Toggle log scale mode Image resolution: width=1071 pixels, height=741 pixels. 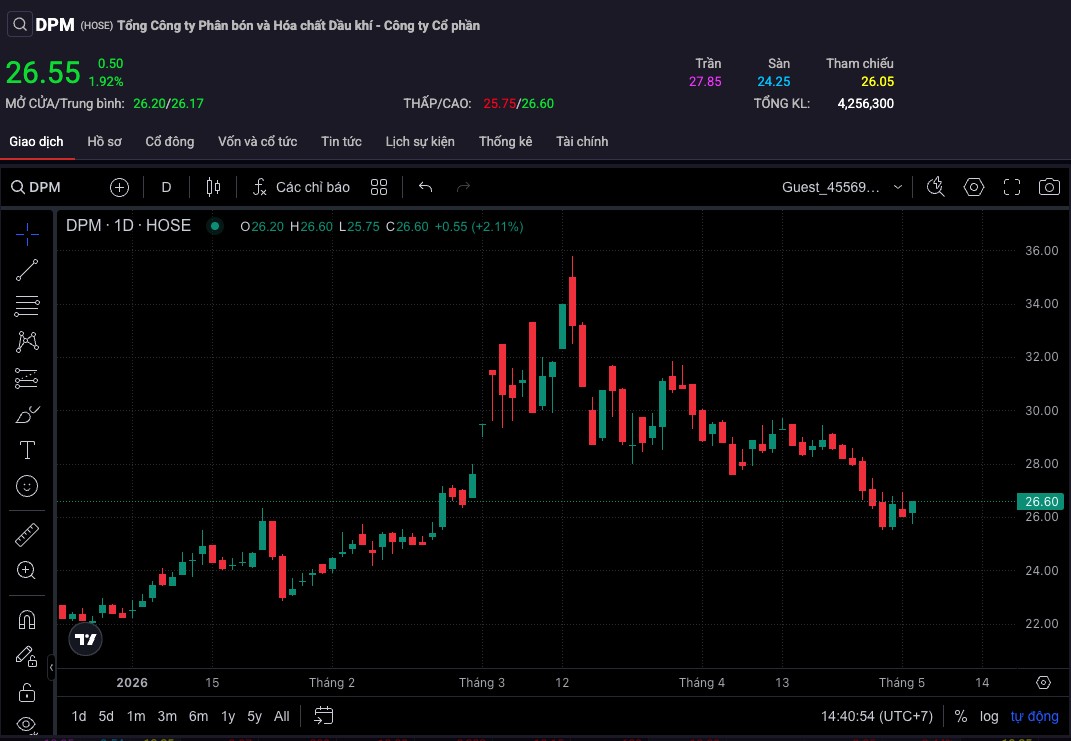[x=989, y=716]
